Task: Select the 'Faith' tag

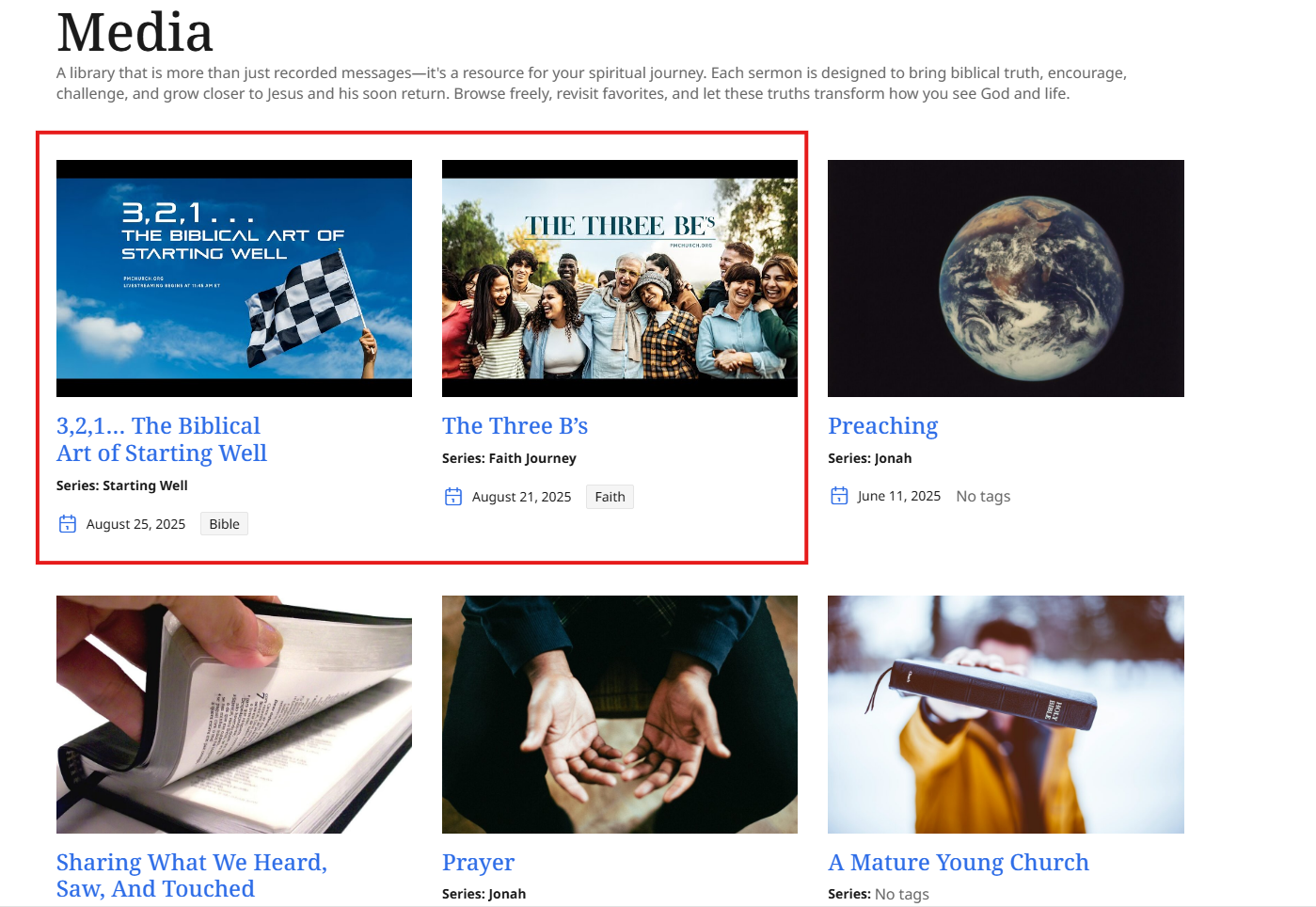Action: [x=610, y=497]
